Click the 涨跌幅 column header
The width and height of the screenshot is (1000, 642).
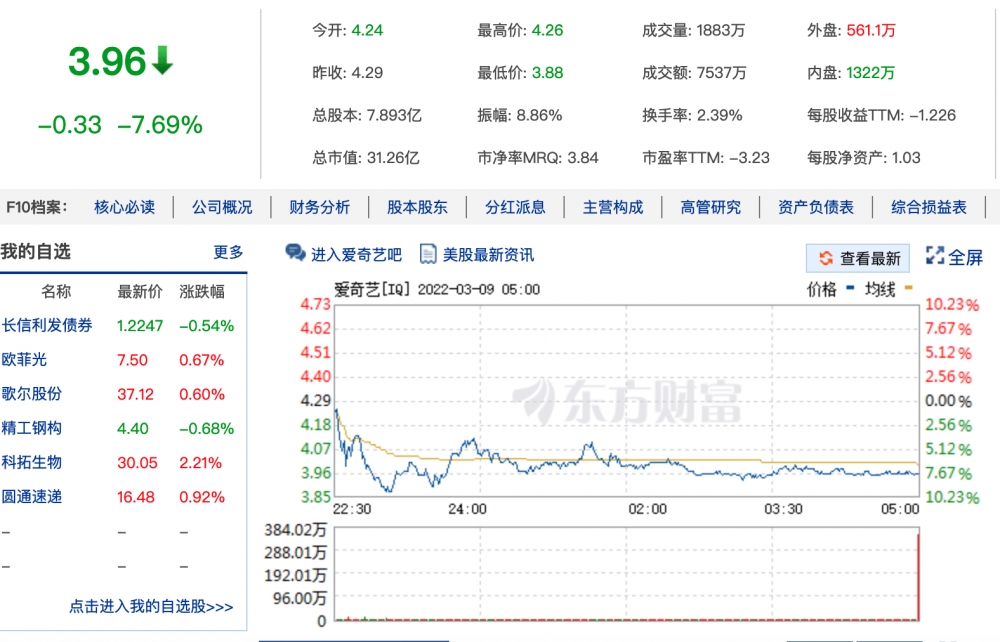point(202,291)
